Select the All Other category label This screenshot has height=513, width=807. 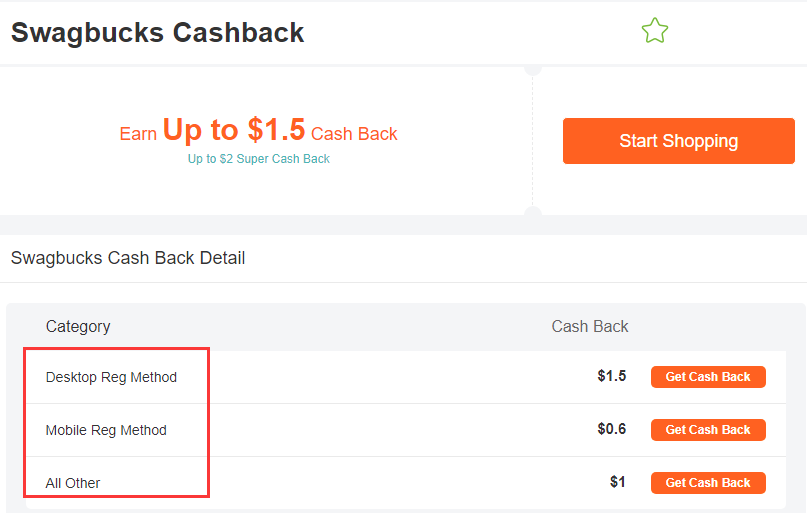coord(73,483)
